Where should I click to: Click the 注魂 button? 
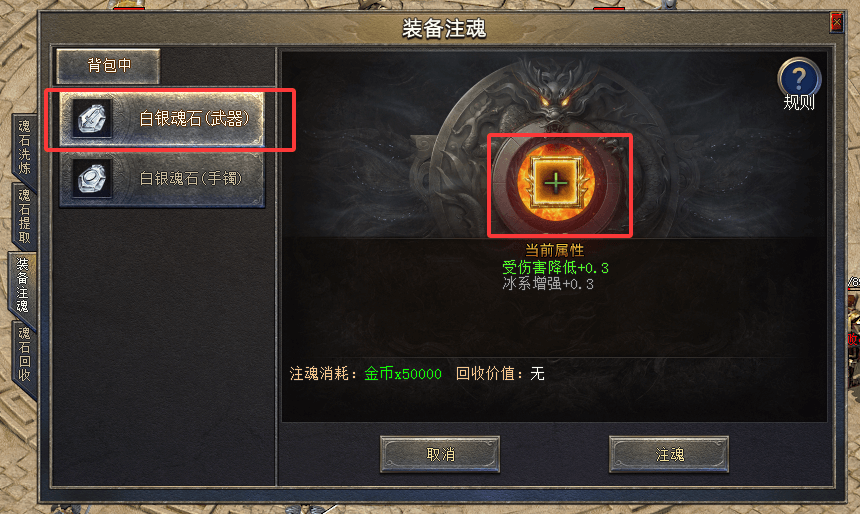click(x=669, y=454)
